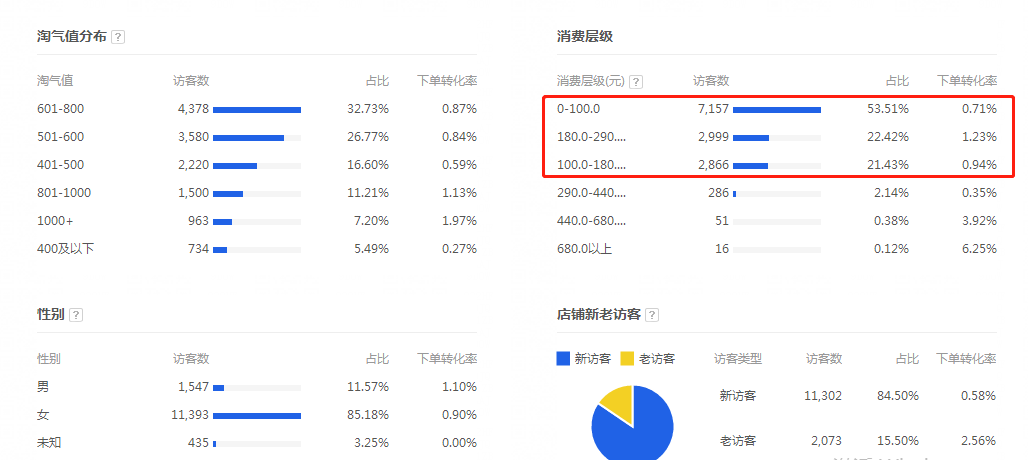Screen dimensions: 1028x460
Task: Click the question mark icon beside 性别
Action: click(76, 315)
